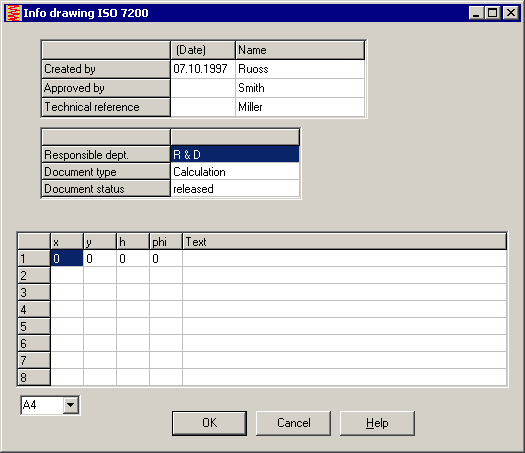Screen dimensions: 525x453
Task: Click the Cancel button
Action: pos(293,423)
